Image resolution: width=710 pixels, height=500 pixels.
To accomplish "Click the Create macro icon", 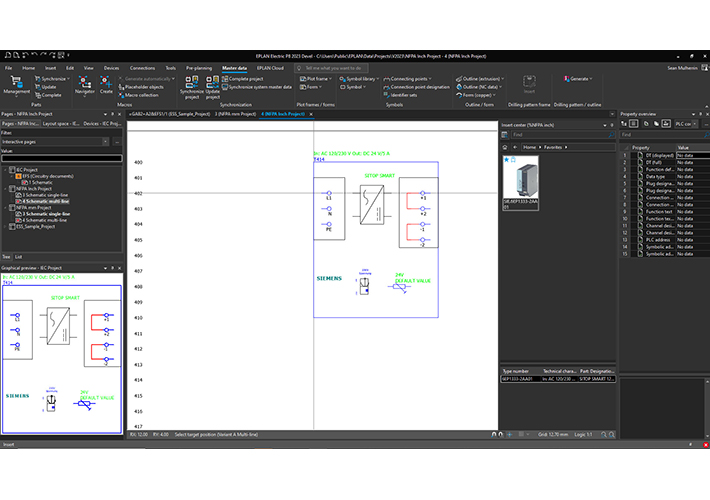I will coord(106,85).
